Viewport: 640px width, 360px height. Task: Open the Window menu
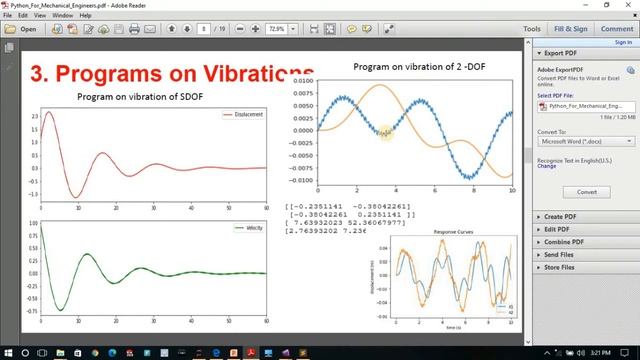pyautogui.click(x=62, y=16)
